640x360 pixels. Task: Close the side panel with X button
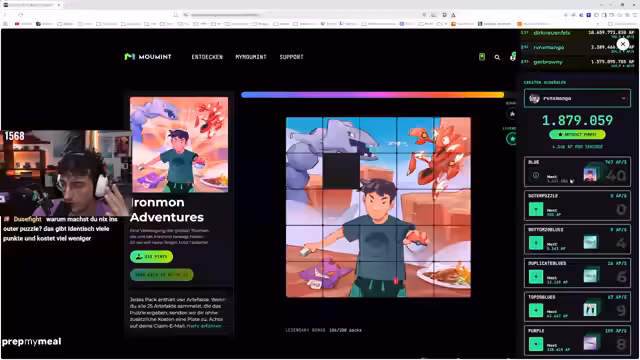click(x=622, y=44)
